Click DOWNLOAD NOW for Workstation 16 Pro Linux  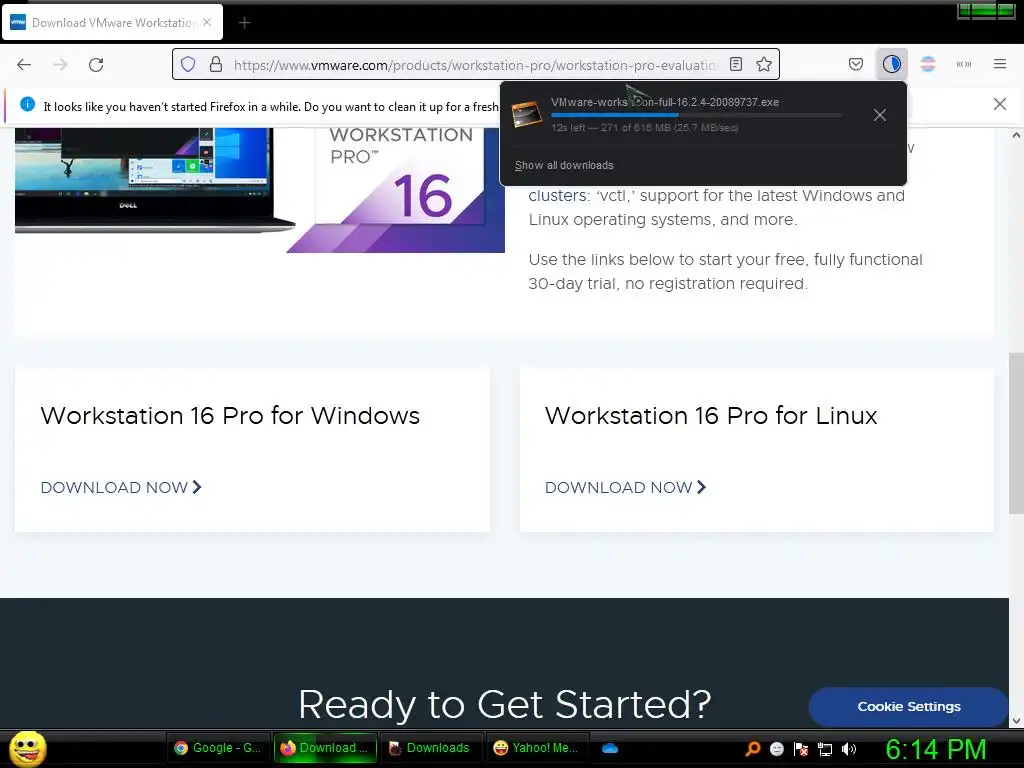click(626, 487)
